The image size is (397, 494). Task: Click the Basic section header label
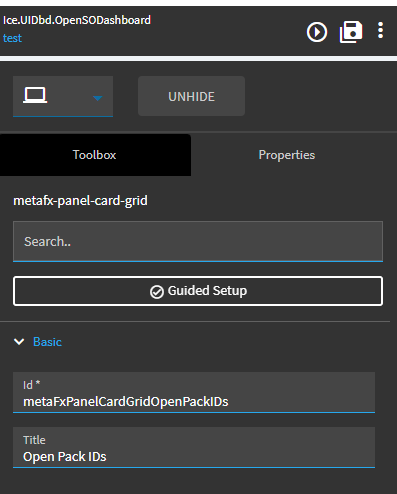[x=47, y=342]
